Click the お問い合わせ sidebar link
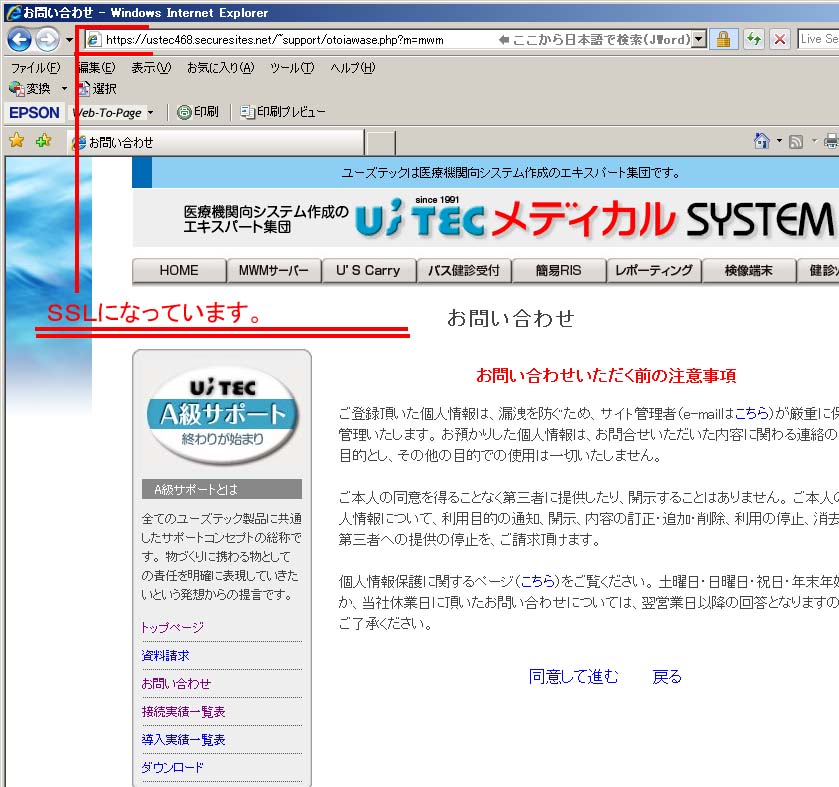The image size is (839, 787). 176,684
